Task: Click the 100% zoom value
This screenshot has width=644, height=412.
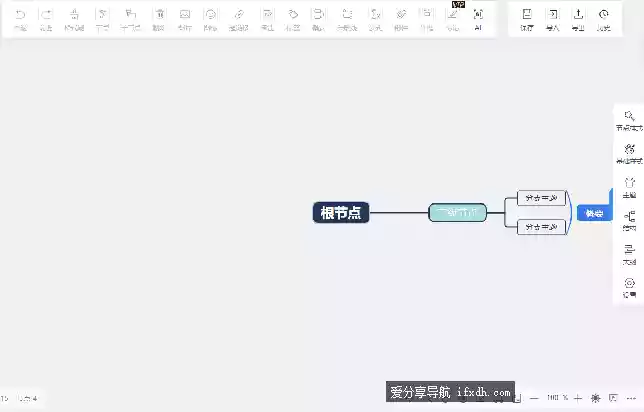Action: click(557, 398)
